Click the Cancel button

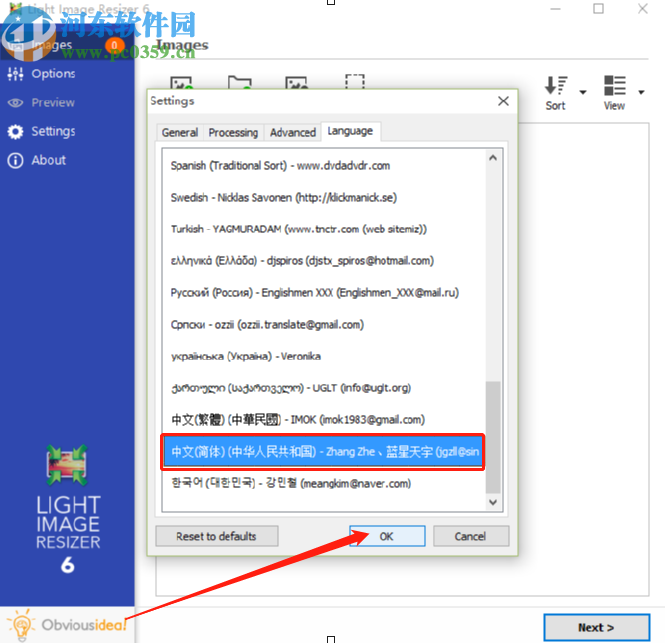pyautogui.click(x=471, y=537)
